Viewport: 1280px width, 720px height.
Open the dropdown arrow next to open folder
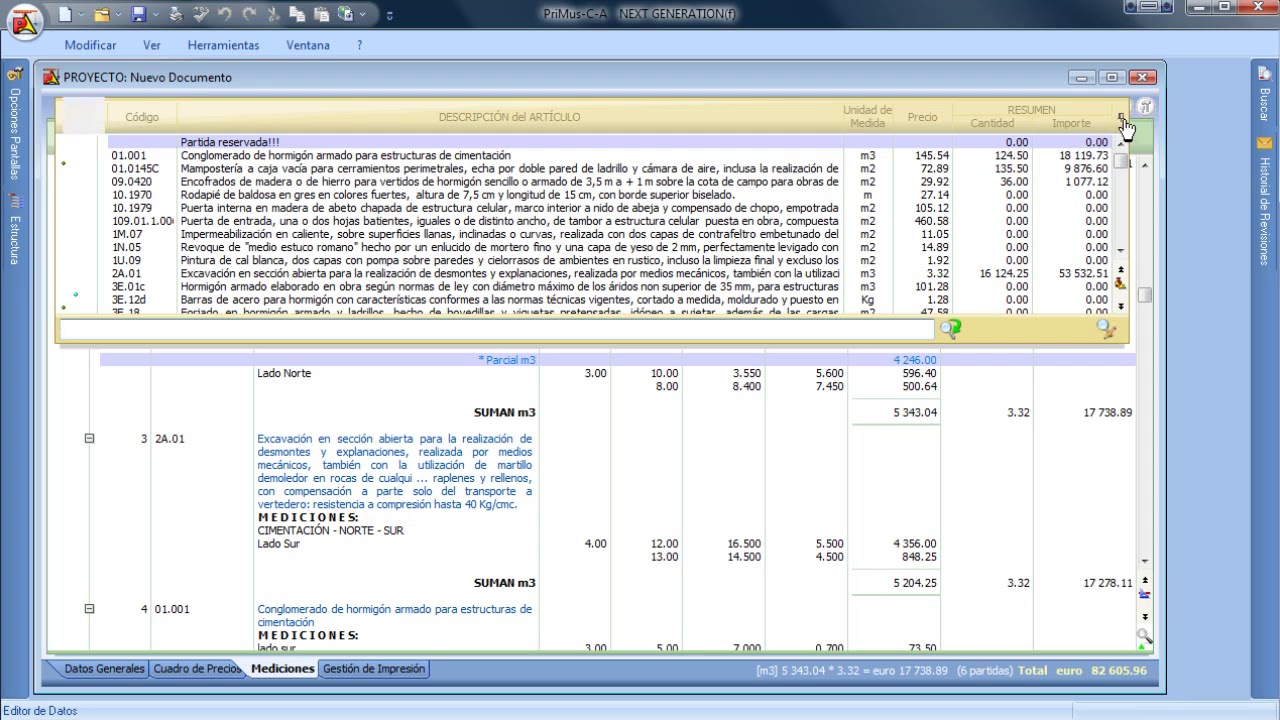coord(118,15)
